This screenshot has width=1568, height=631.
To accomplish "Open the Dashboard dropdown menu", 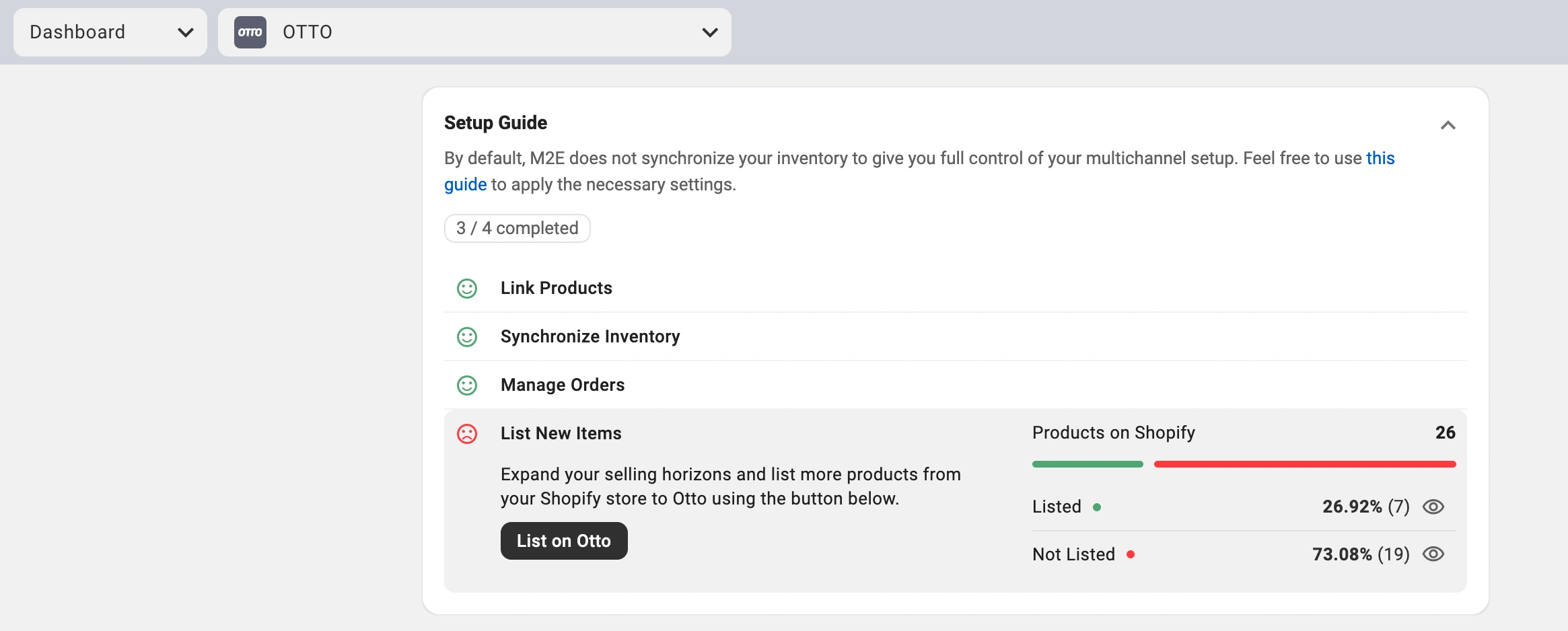I will pos(110,32).
